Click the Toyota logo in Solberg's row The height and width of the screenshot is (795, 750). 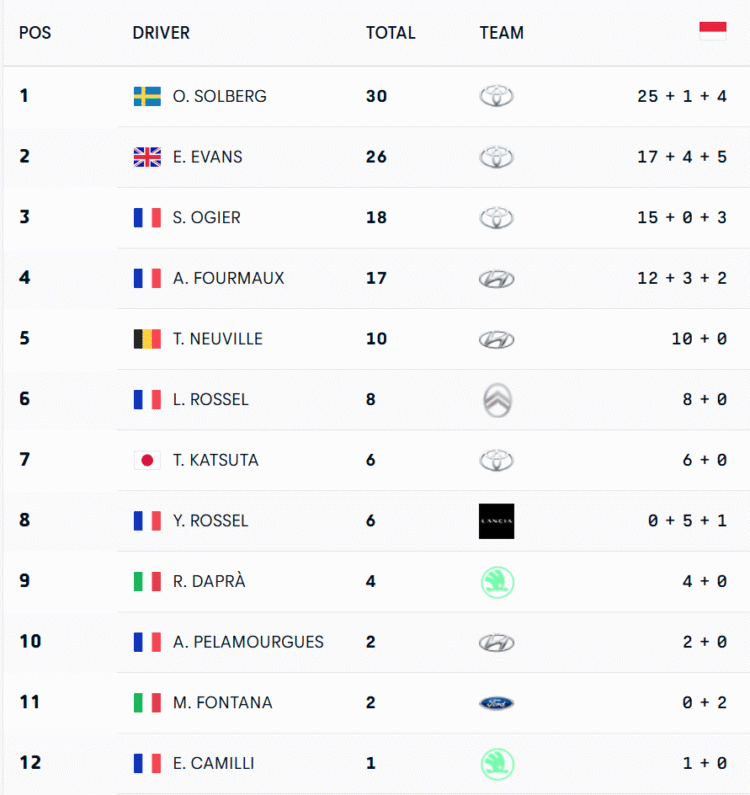click(x=496, y=96)
